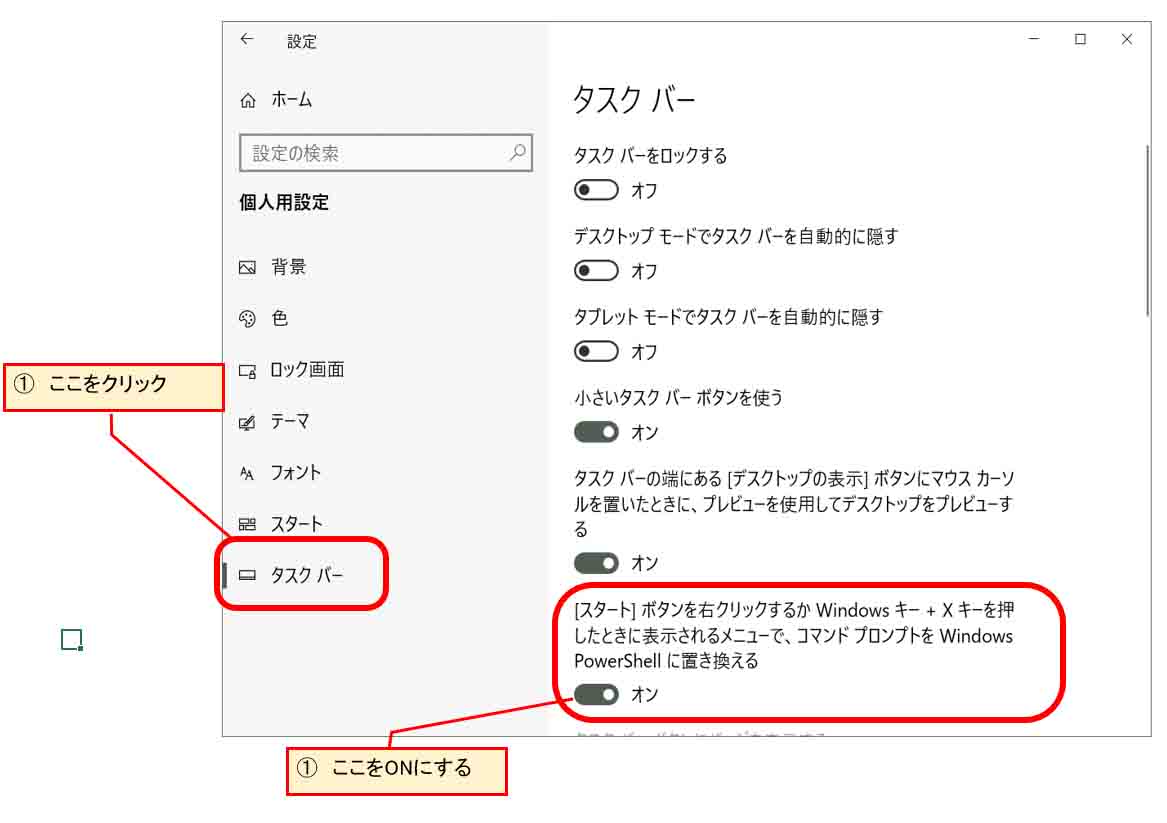Click the スタート icon in sidebar

[x=248, y=524]
